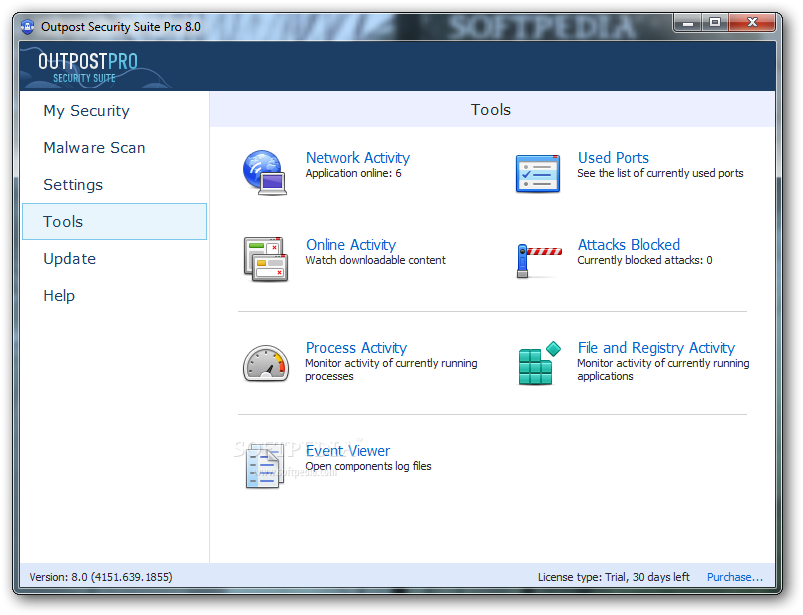This screenshot has height=615, width=803.
Task: Click the version number in status bar
Action: tap(101, 577)
